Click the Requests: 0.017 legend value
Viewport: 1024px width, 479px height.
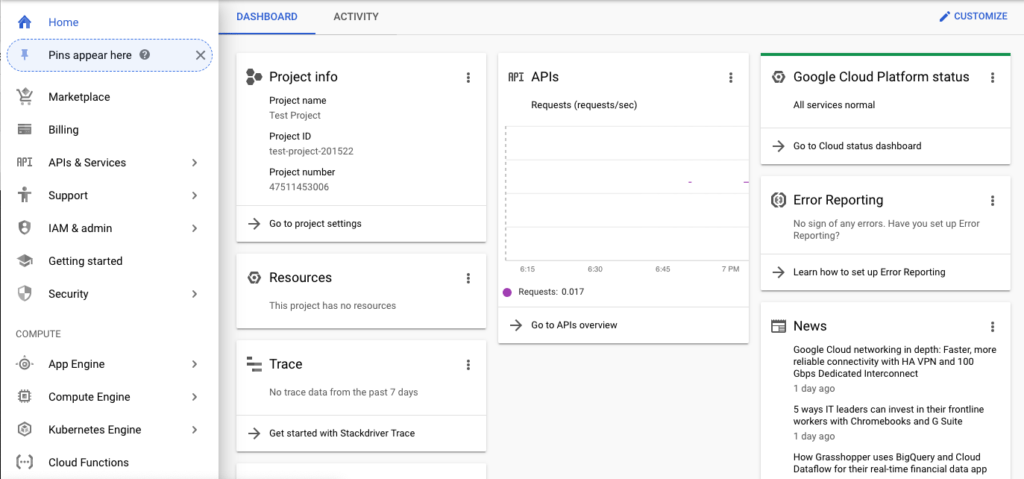tap(551, 292)
